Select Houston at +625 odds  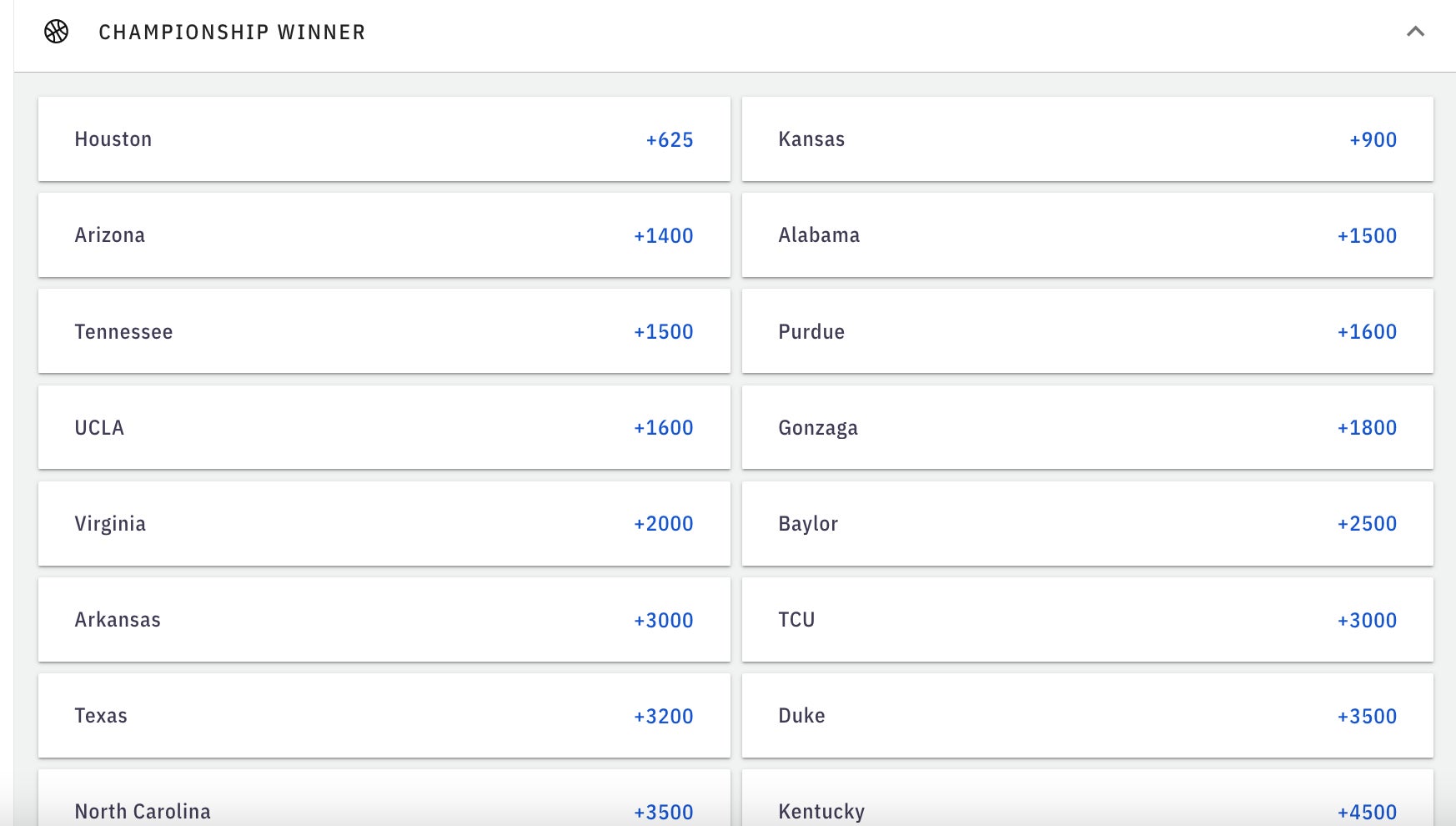pos(384,139)
